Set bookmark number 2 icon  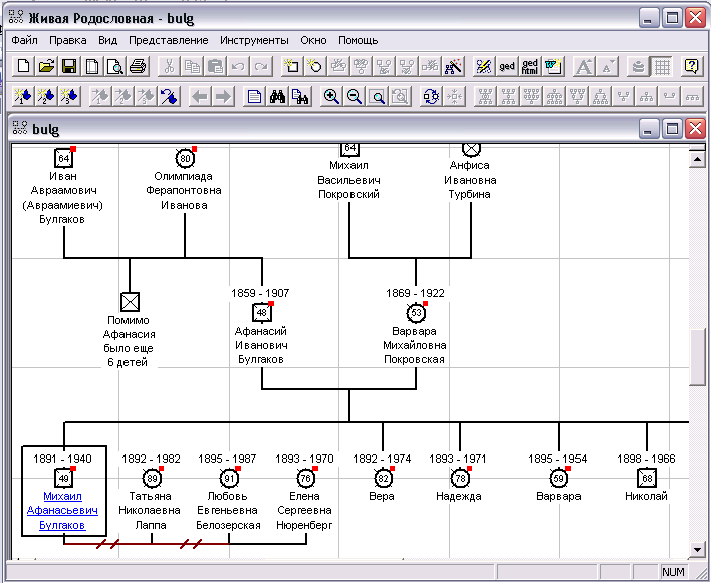46,97
